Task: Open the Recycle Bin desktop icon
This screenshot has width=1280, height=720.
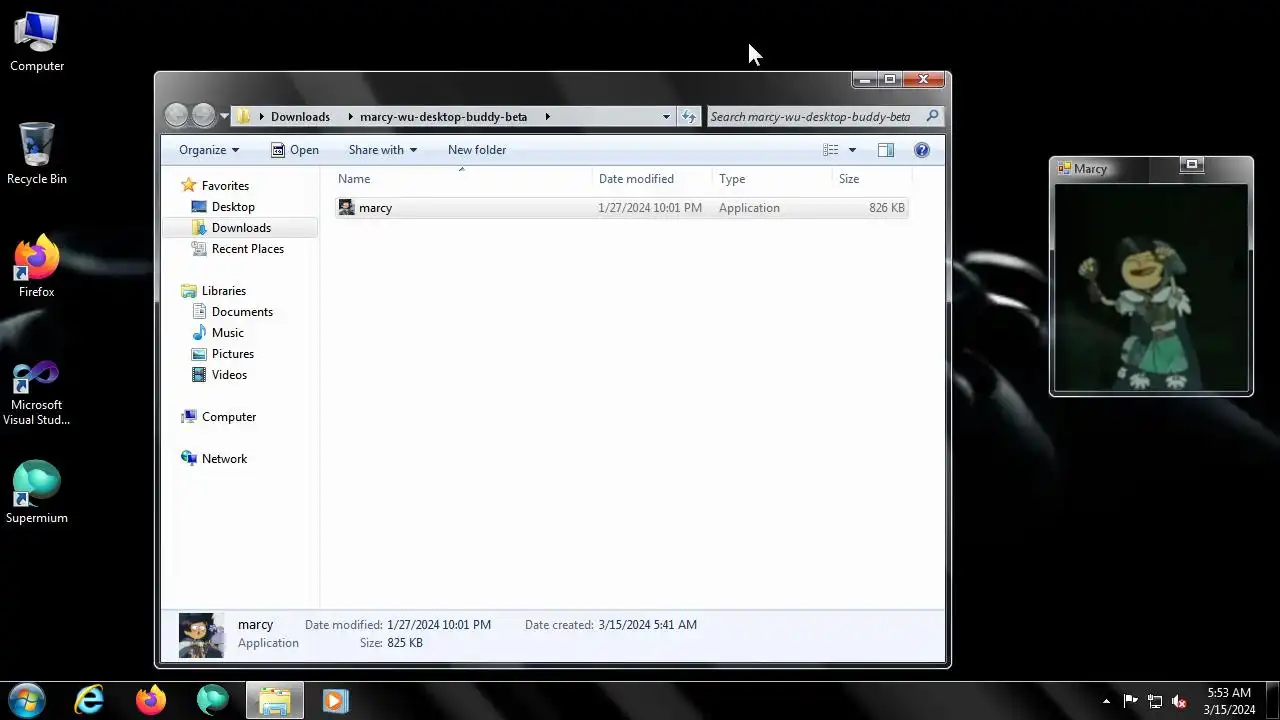Action: [x=37, y=154]
